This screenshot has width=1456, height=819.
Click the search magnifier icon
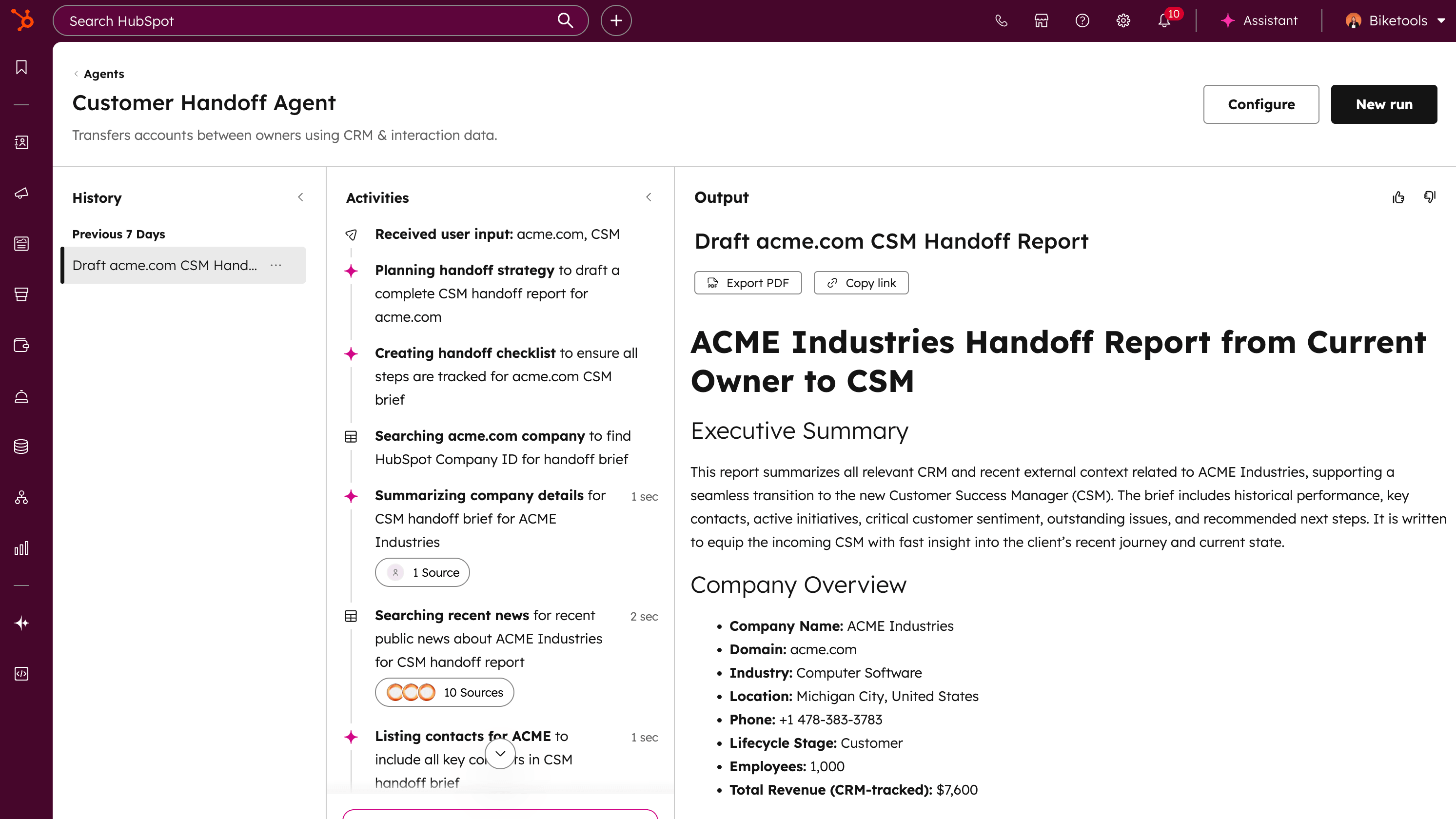(x=565, y=21)
